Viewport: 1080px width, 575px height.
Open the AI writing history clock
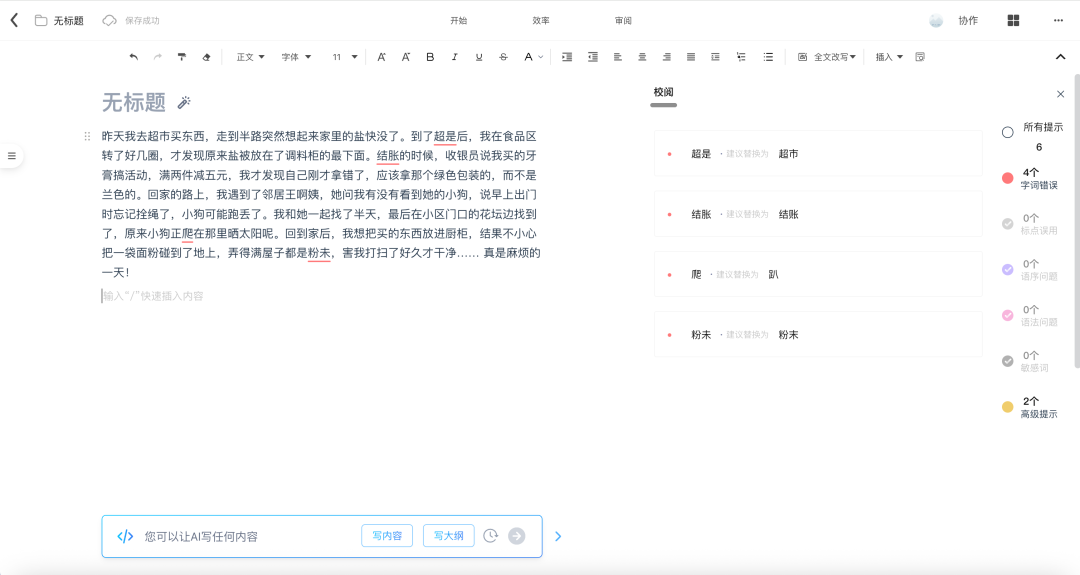(490, 536)
